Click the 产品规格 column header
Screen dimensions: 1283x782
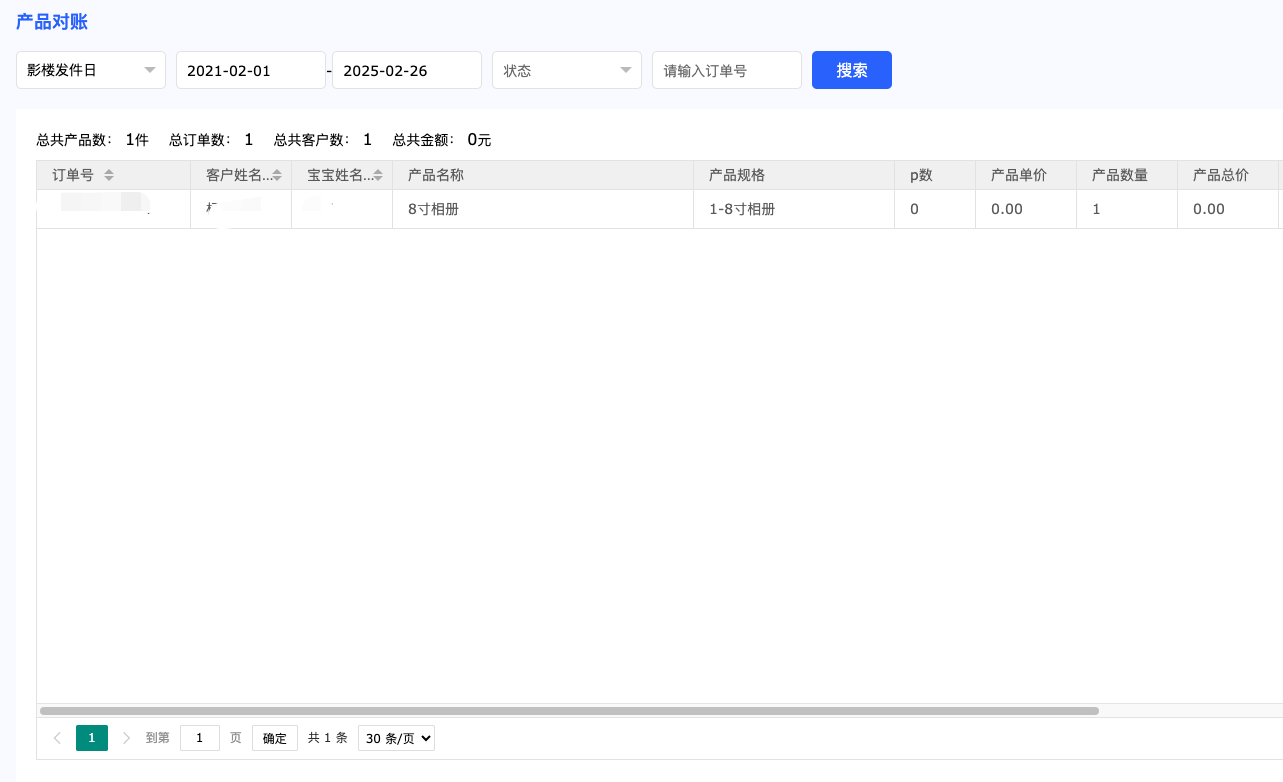(x=737, y=175)
